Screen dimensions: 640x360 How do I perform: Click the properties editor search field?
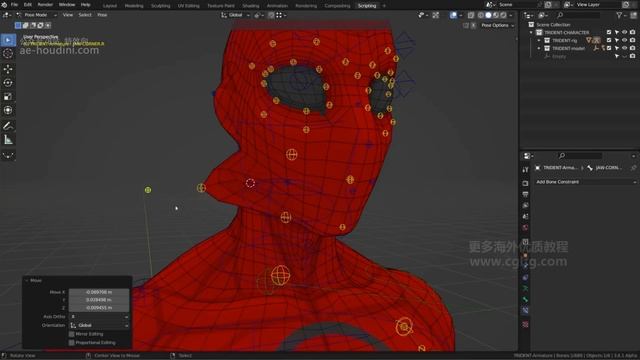[580, 156]
